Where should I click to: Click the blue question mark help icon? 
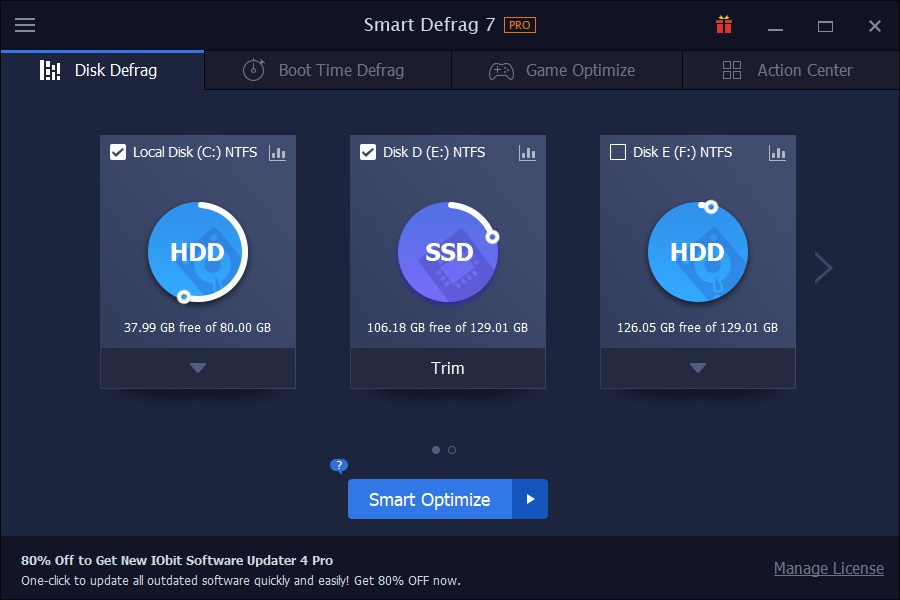(x=338, y=466)
